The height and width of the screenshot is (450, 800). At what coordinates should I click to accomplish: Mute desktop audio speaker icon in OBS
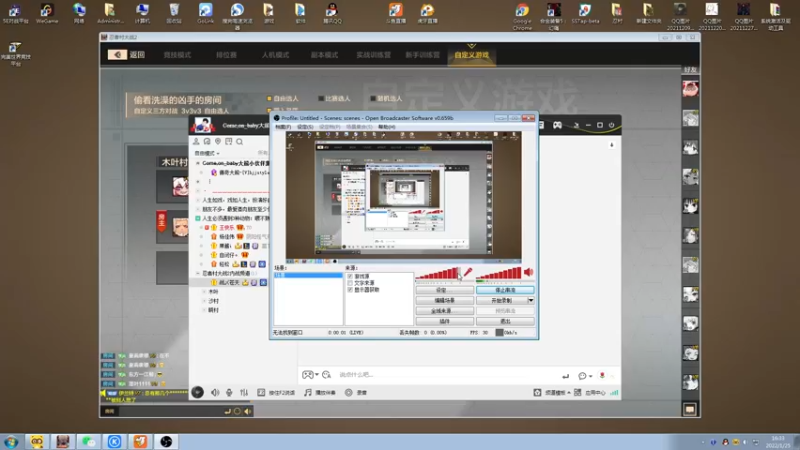coord(529,272)
